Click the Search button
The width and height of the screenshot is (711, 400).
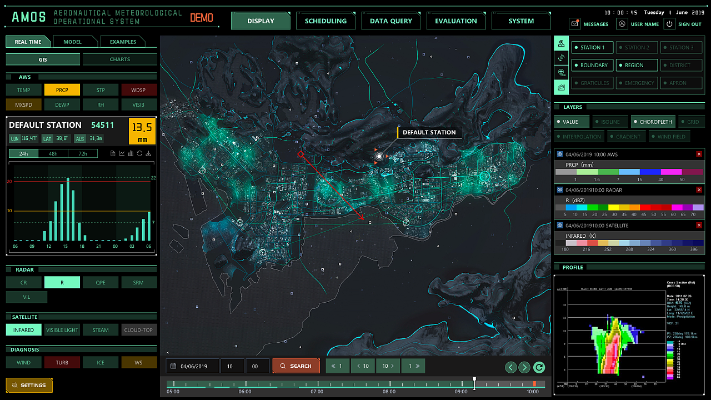coord(296,366)
